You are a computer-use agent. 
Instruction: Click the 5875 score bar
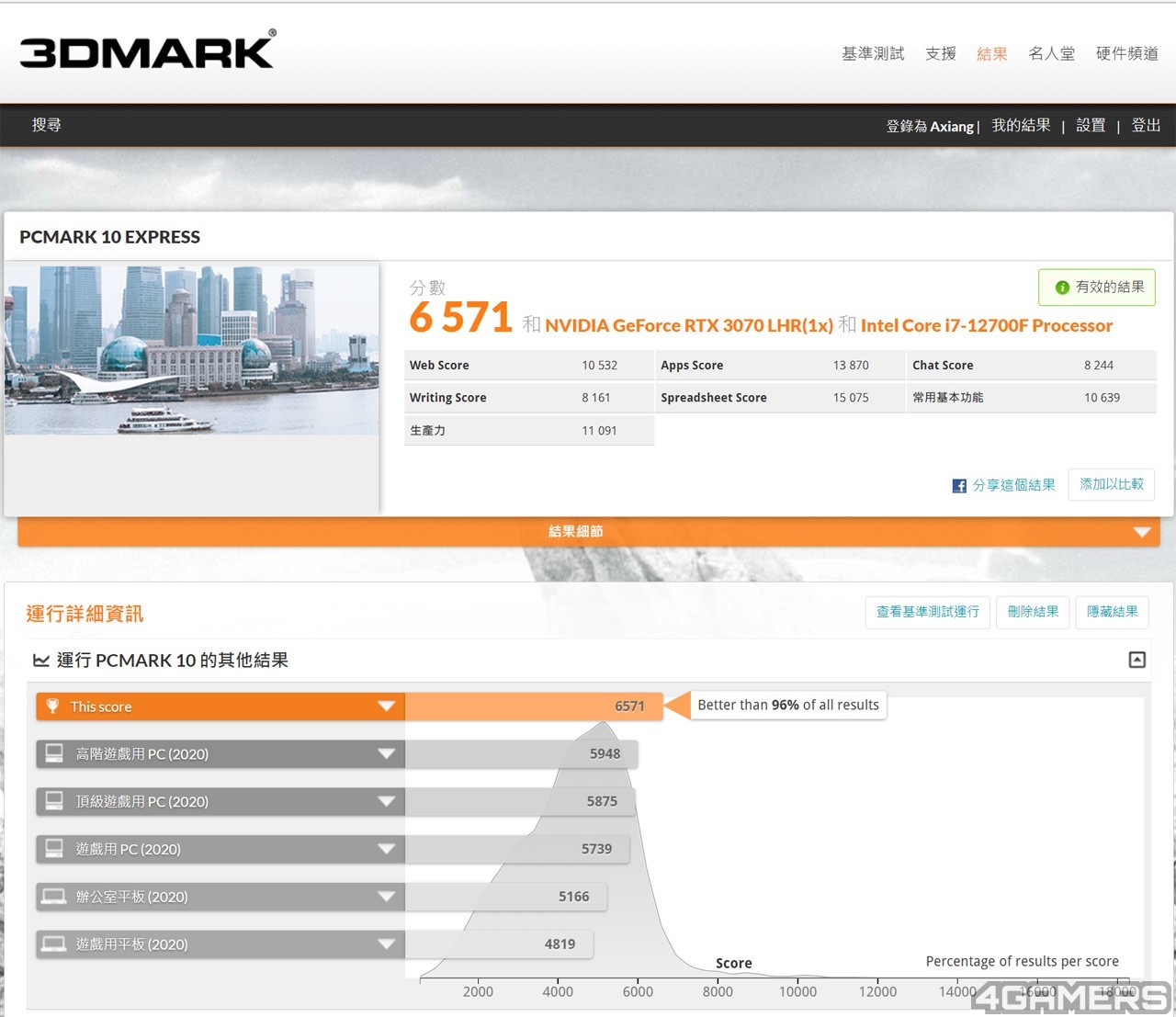tap(519, 802)
